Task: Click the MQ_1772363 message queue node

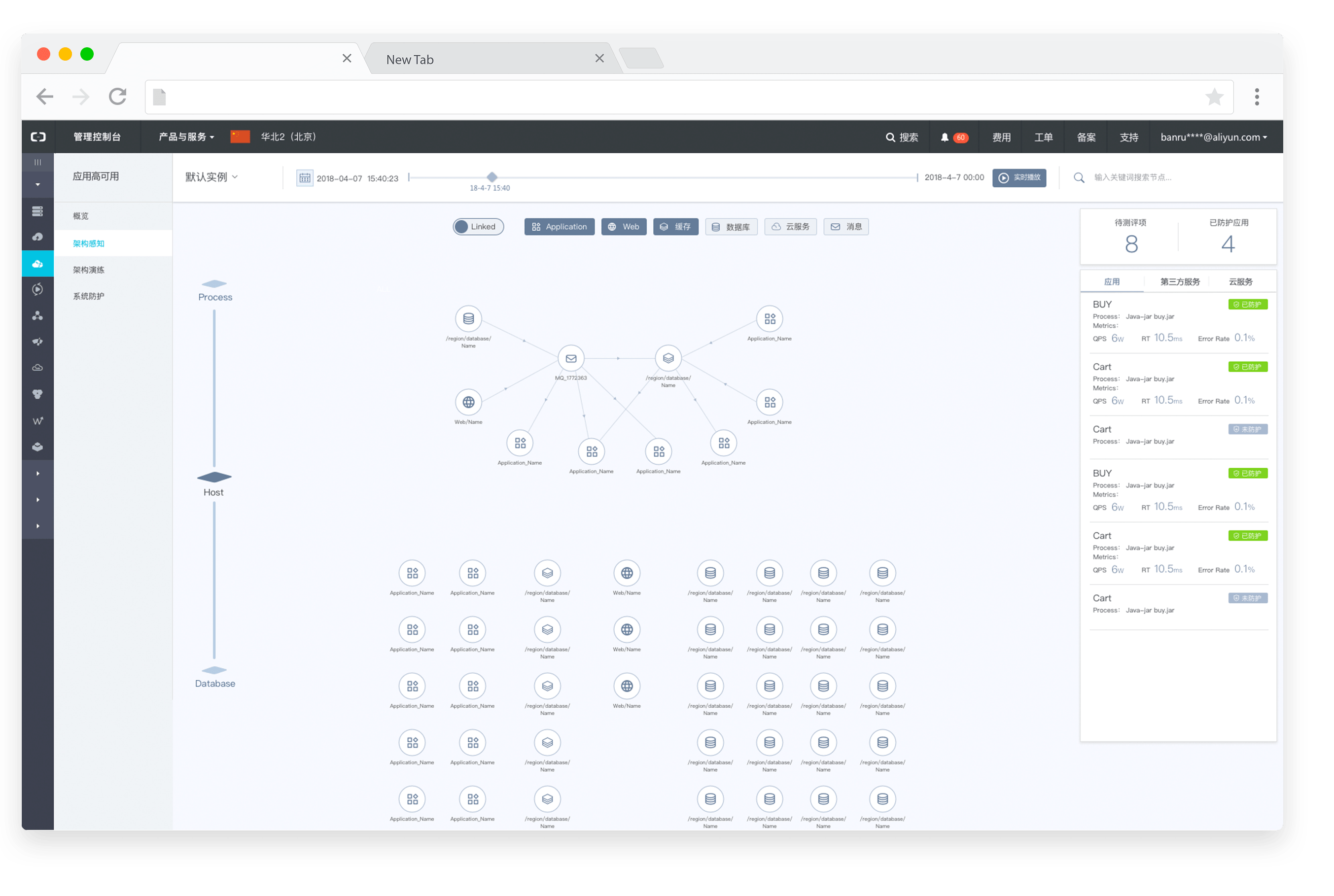Action: click(x=571, y=359)
